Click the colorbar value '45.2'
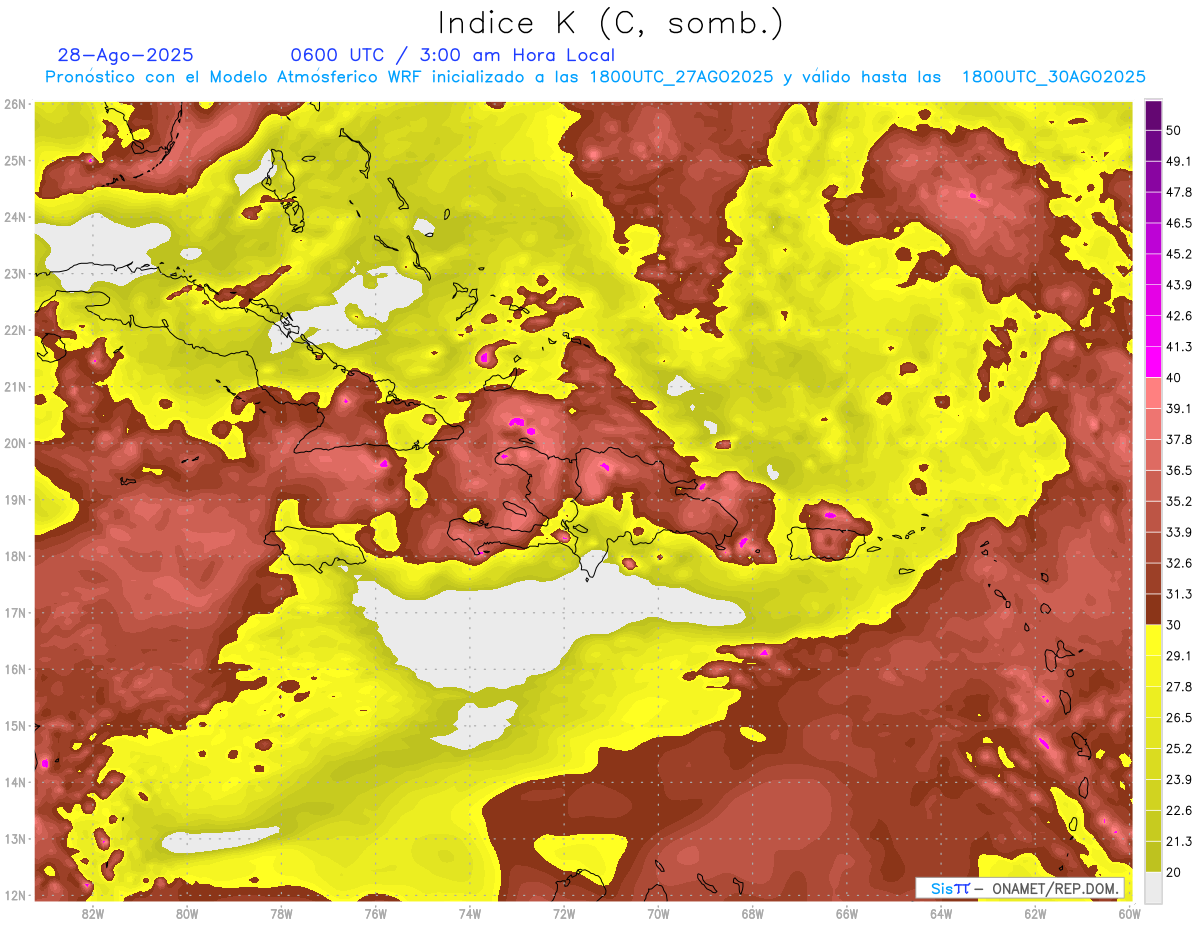The width and height of the screenshot is (1200, 927). [x=1178, y=254]
